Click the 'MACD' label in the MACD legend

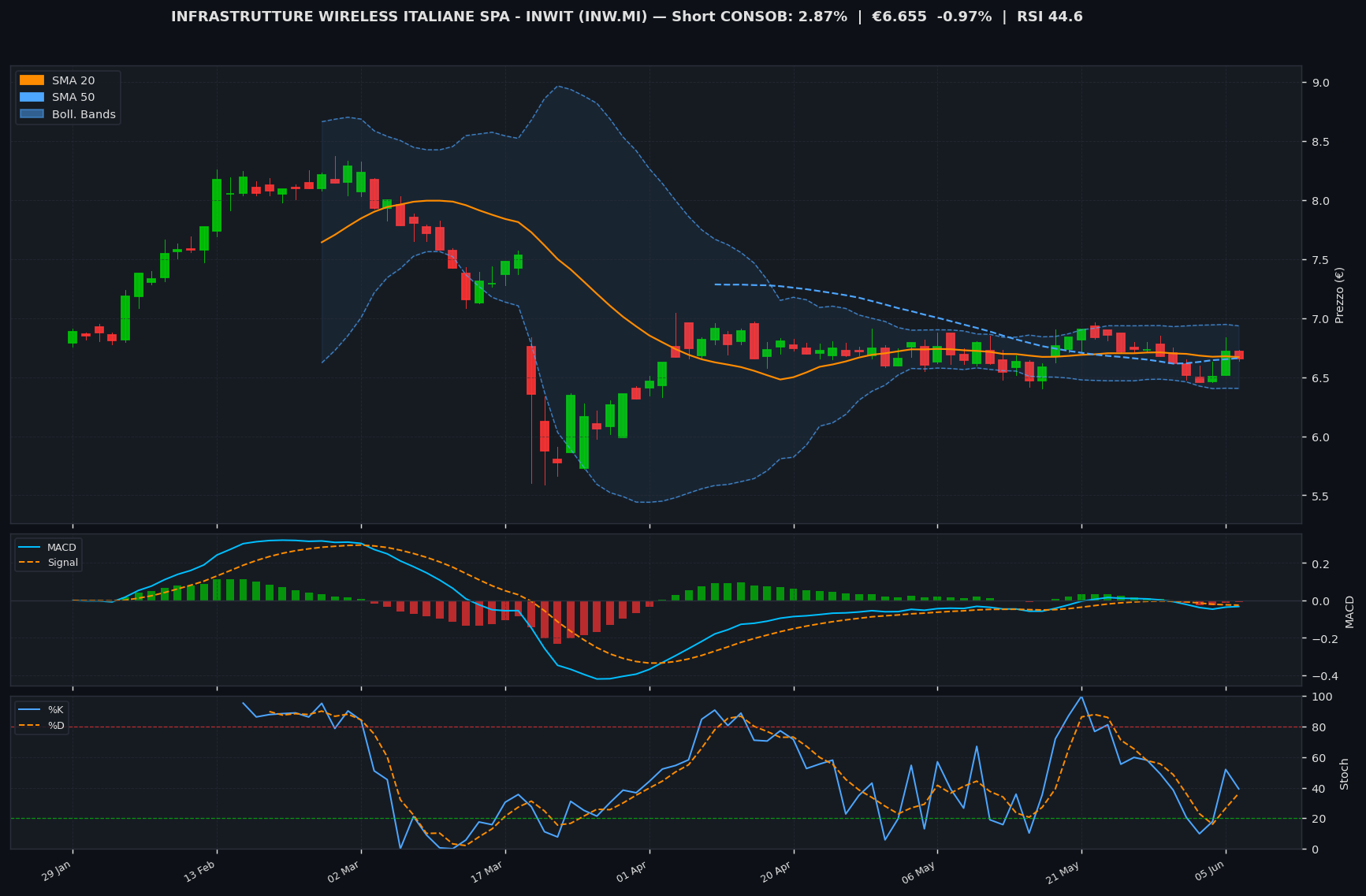(x=61, y=548)
